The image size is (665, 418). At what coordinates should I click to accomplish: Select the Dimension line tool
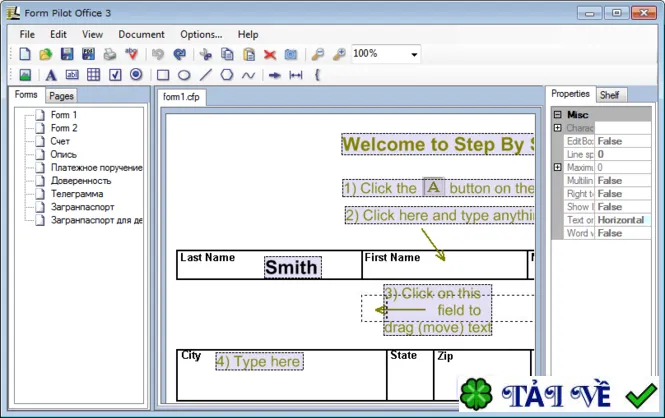296,75
